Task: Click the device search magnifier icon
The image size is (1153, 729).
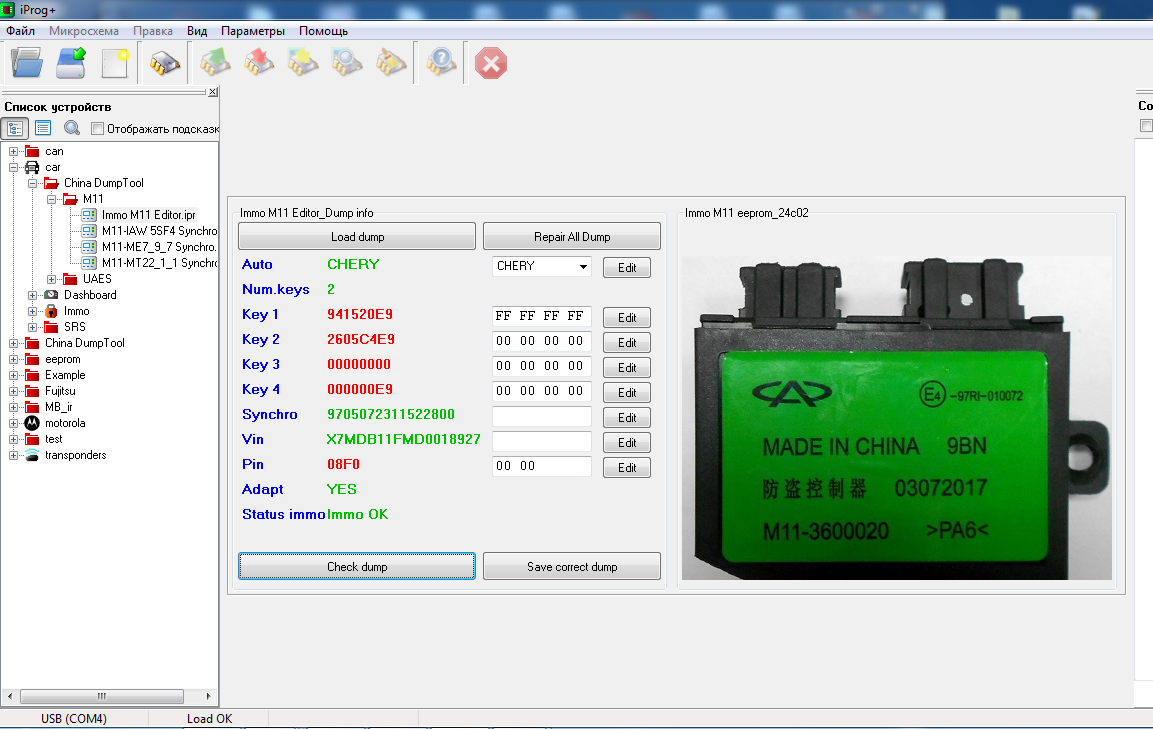Action: tap(71, 128)
